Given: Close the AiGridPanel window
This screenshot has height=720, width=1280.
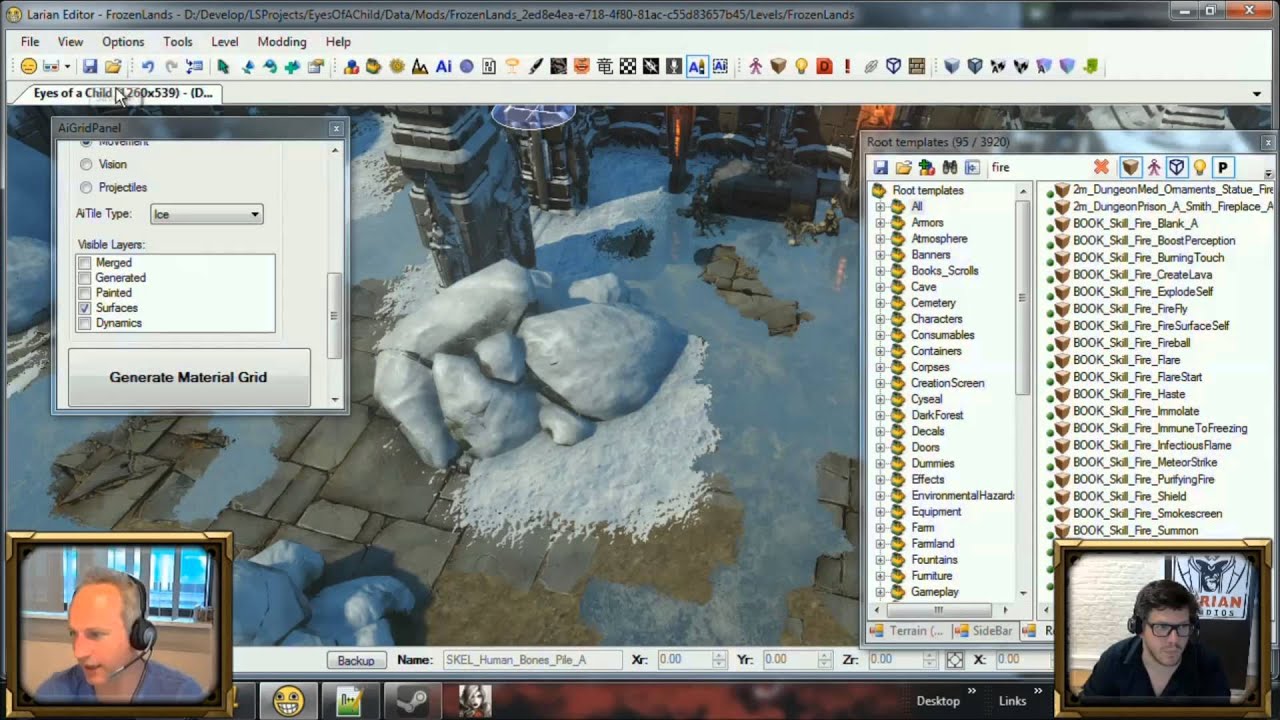Looking at the screenshot, I should [336, 128].
